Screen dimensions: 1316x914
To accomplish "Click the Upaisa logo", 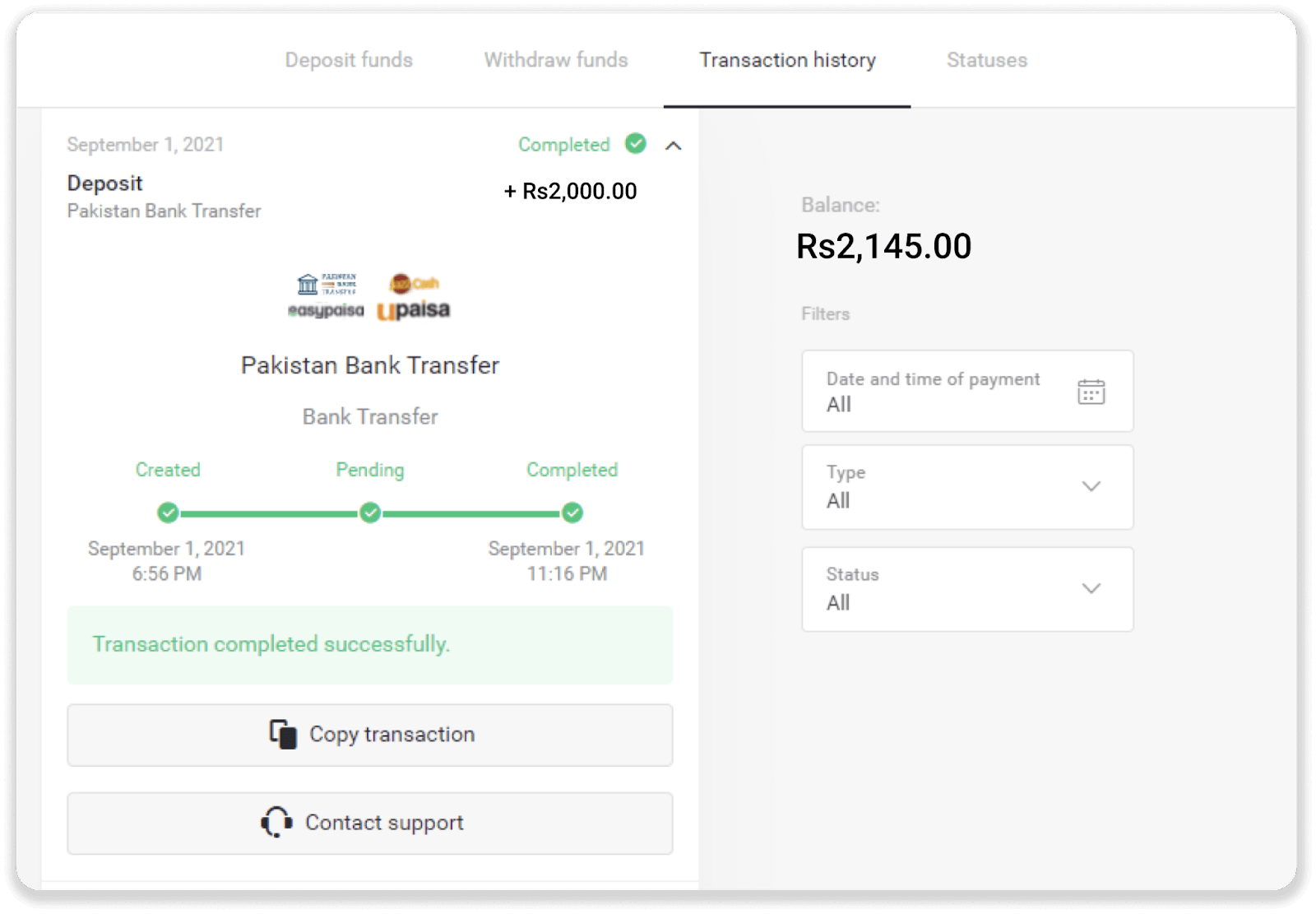I will click(x=414, y=311).
